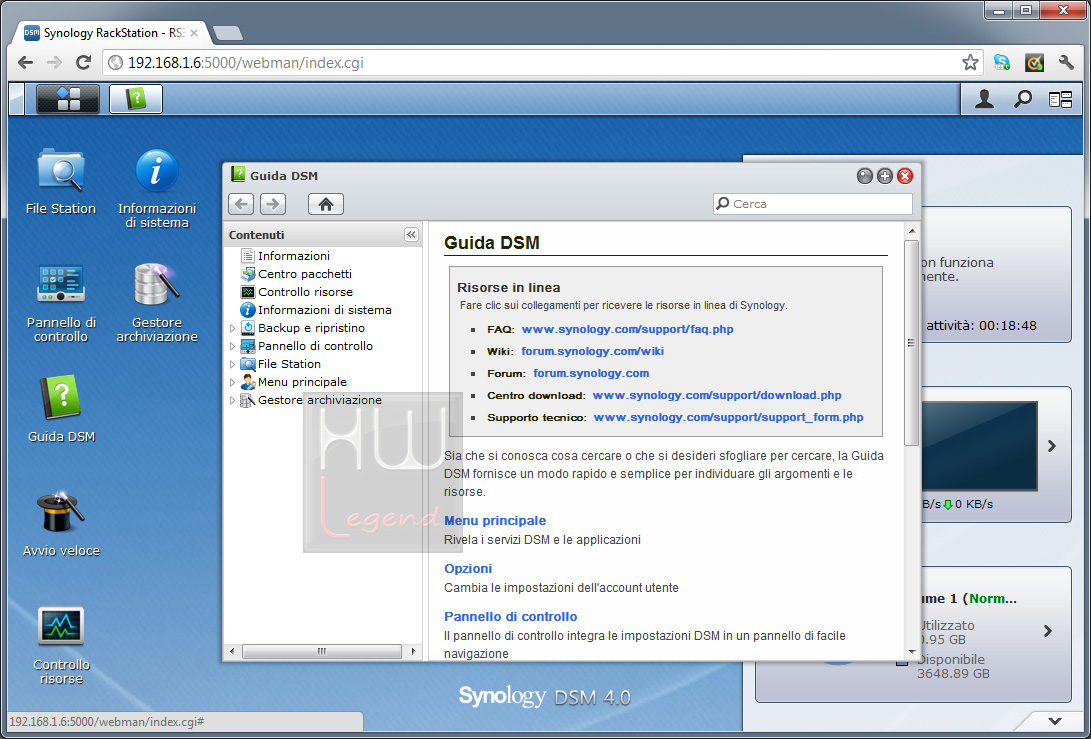Expand the volume storage widget arrow

point(1048,630)
